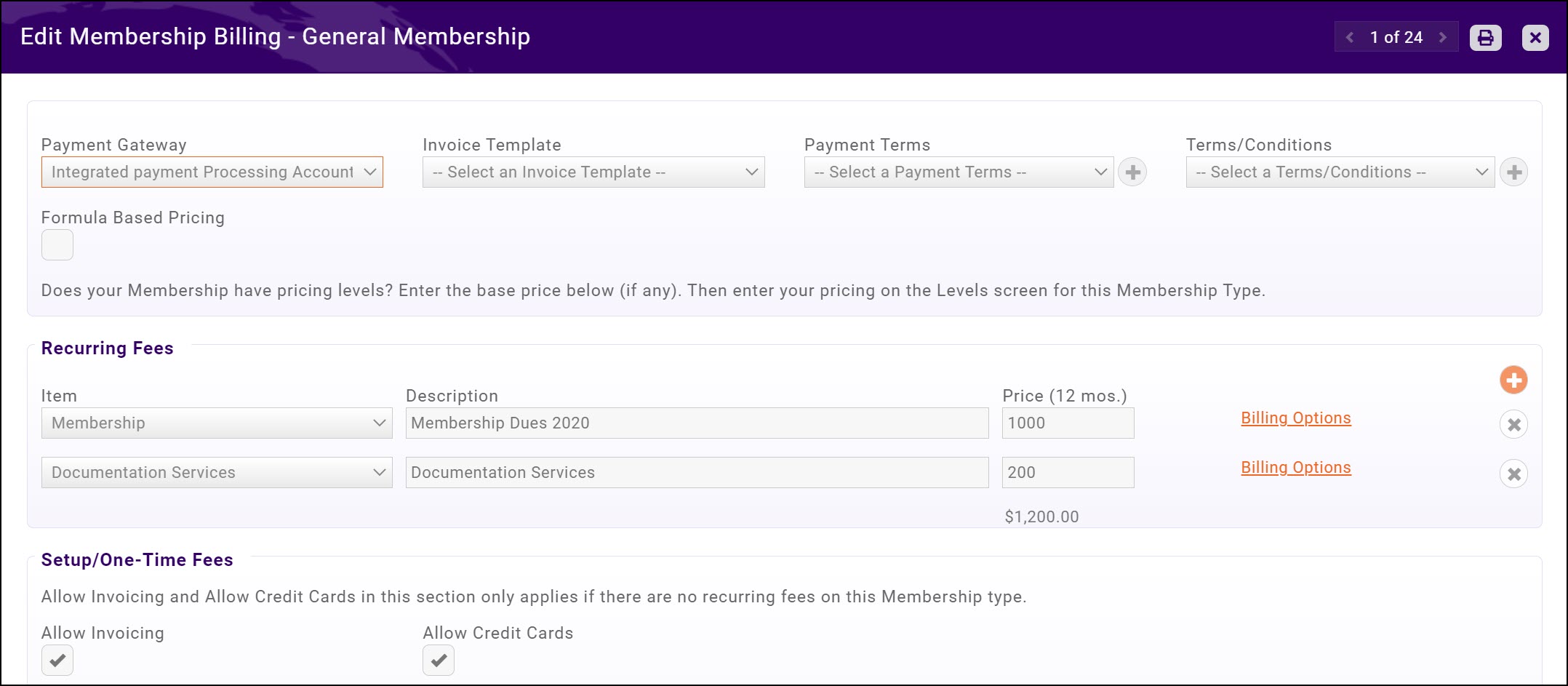The height and width of the screenshot is (686, 1568).
Task: Enable Formula Based Pricing
Action: (57, 245)
